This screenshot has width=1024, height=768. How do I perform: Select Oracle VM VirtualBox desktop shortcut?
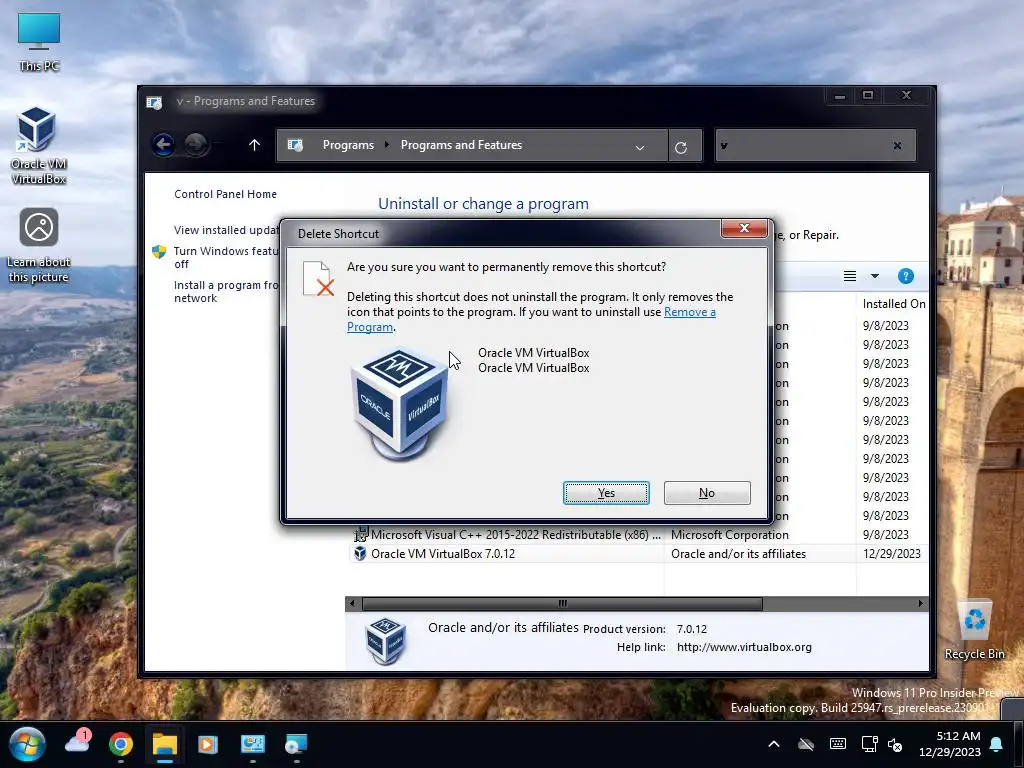tap(37, 146)
